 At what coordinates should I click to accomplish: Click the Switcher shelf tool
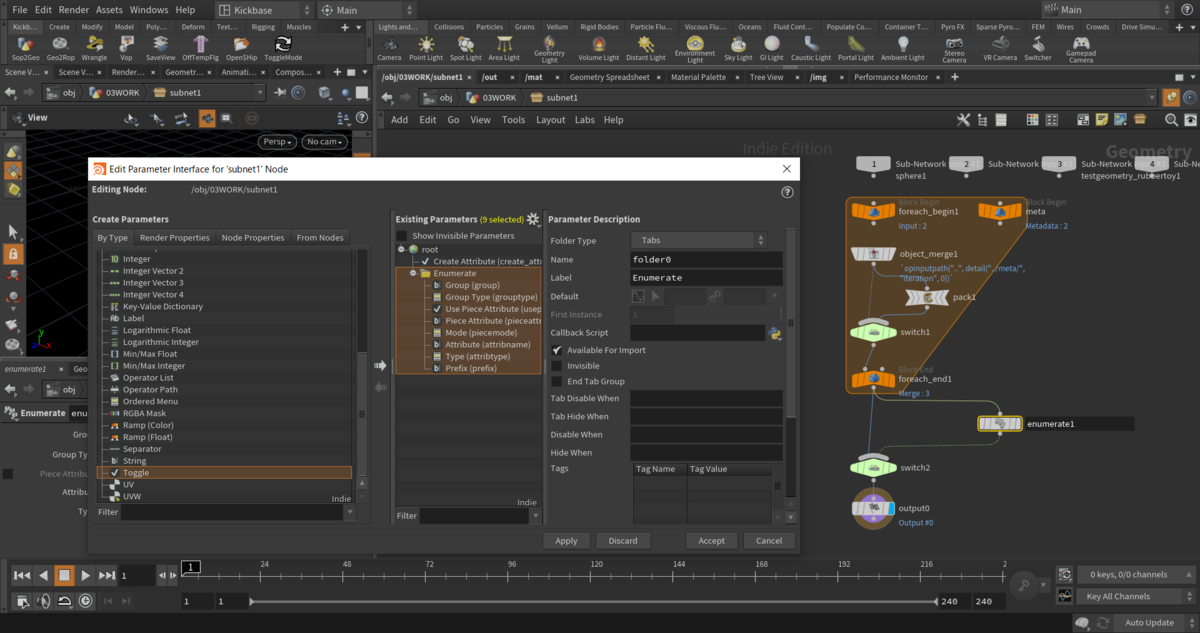[1037, 48]
